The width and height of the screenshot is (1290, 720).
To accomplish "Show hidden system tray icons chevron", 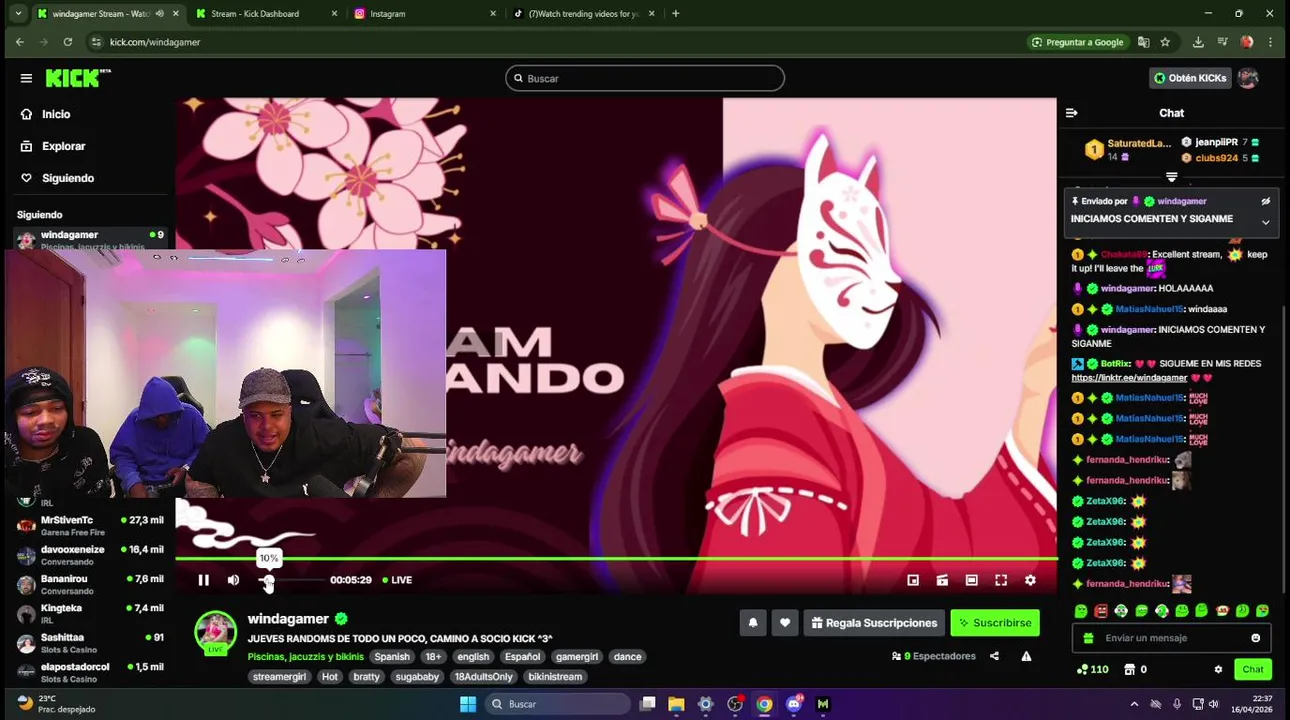I will click(x=1134, y=704).
